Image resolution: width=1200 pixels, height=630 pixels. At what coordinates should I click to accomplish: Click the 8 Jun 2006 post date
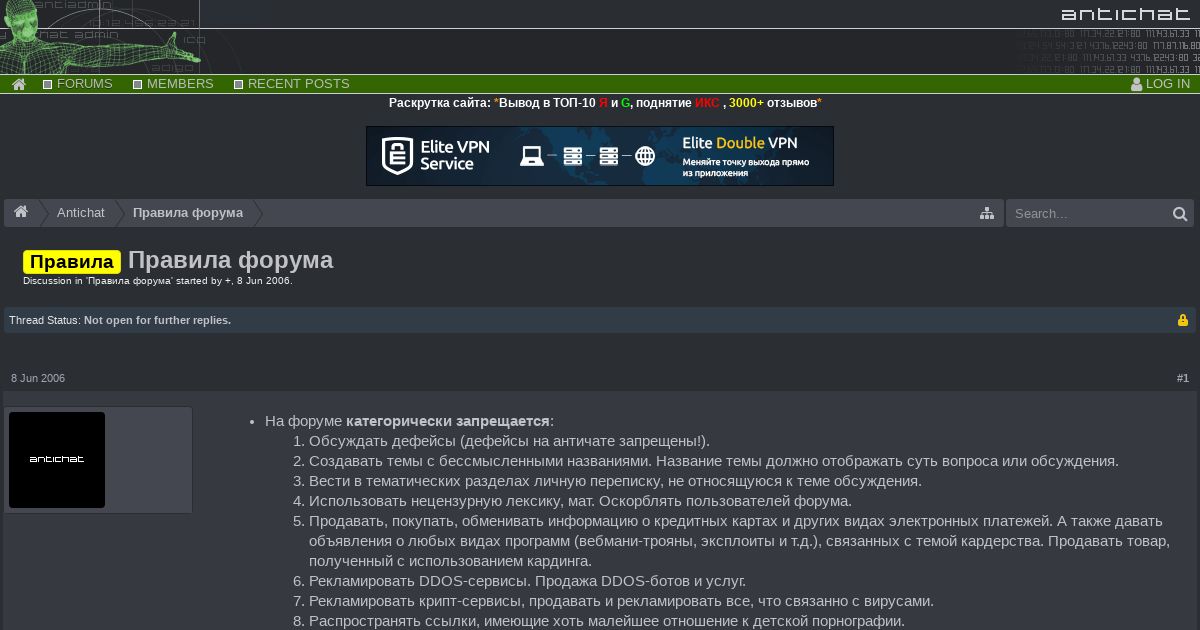pos(38,378)
